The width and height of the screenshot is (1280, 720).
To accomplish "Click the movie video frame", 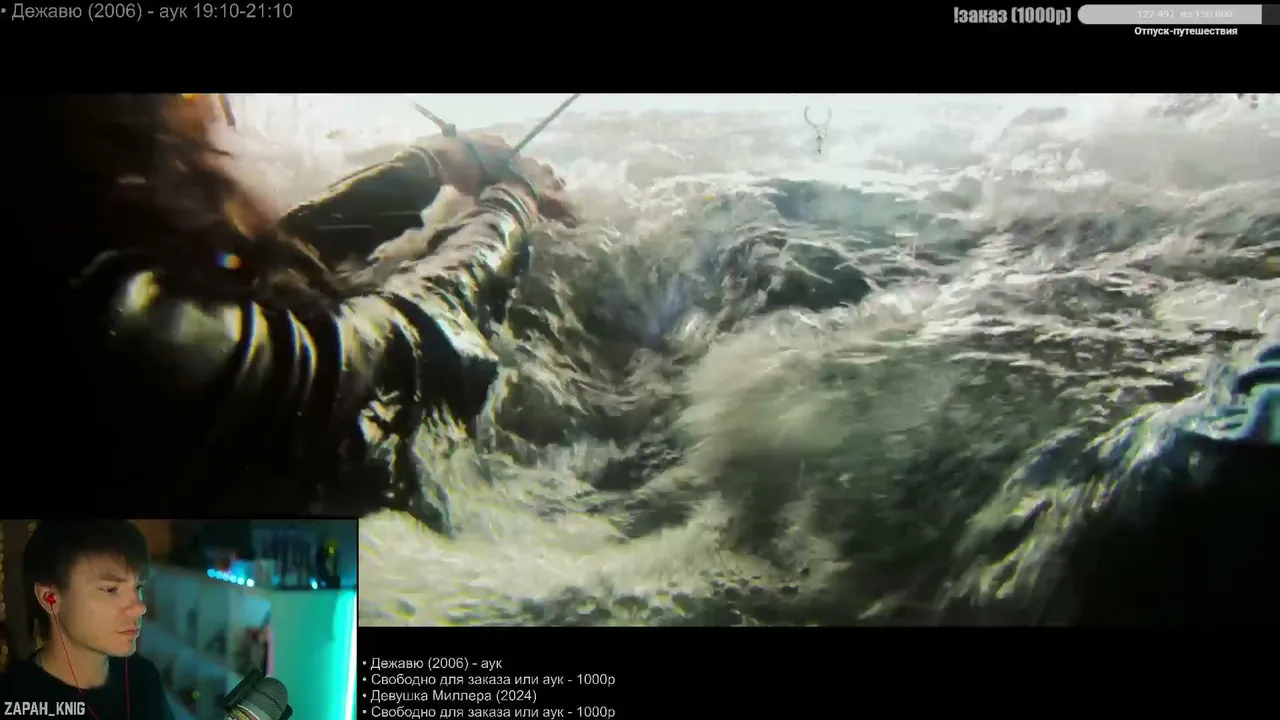I will pyautogui.click(x=640, y=360).
